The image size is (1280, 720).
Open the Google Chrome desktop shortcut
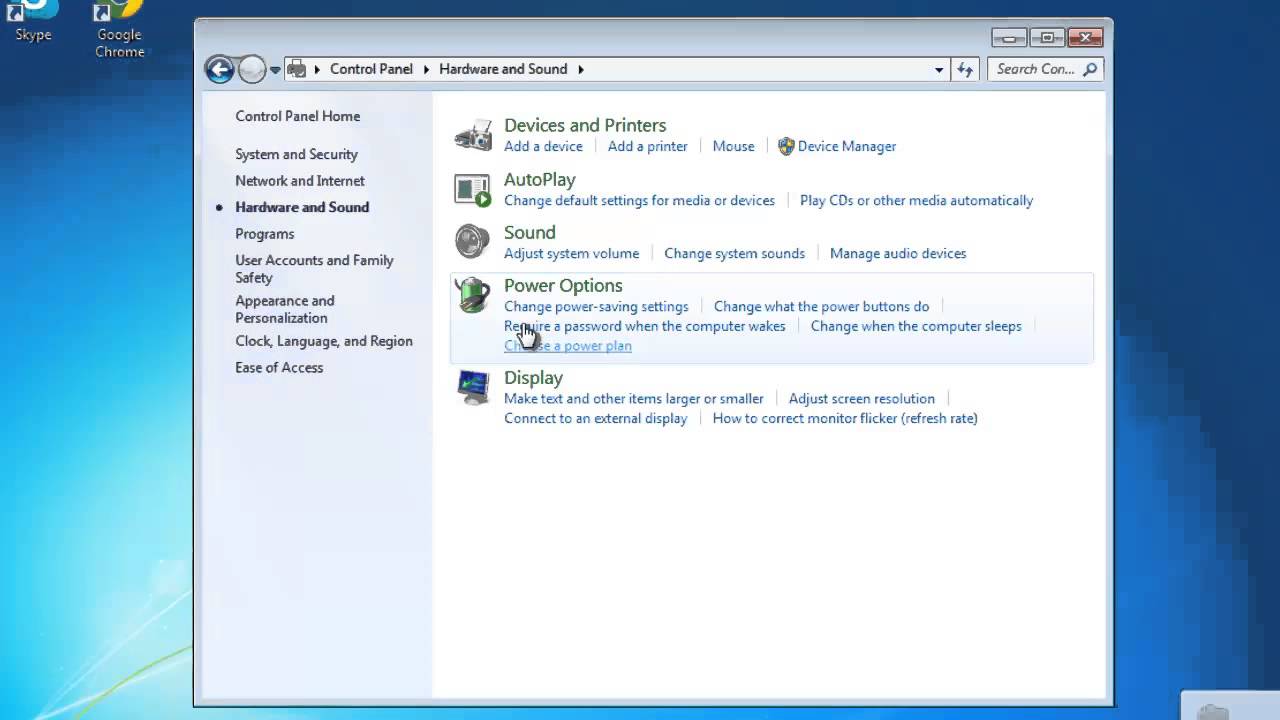[119, 30]
